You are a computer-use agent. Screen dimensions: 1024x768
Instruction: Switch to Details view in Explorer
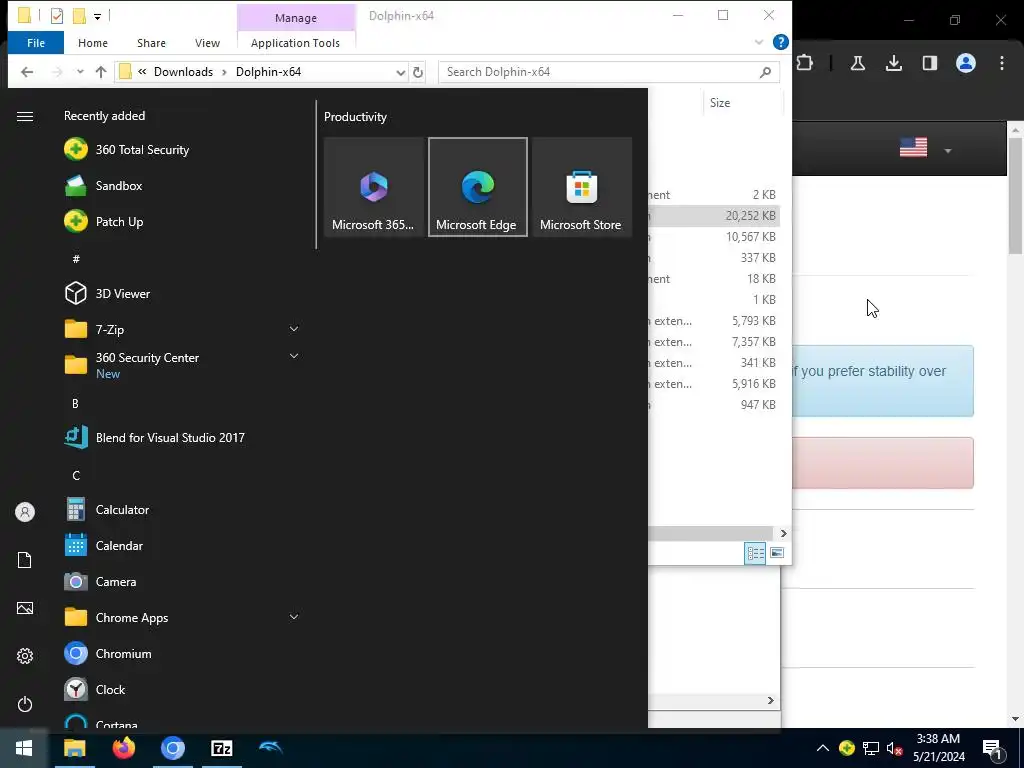[756, 553]
